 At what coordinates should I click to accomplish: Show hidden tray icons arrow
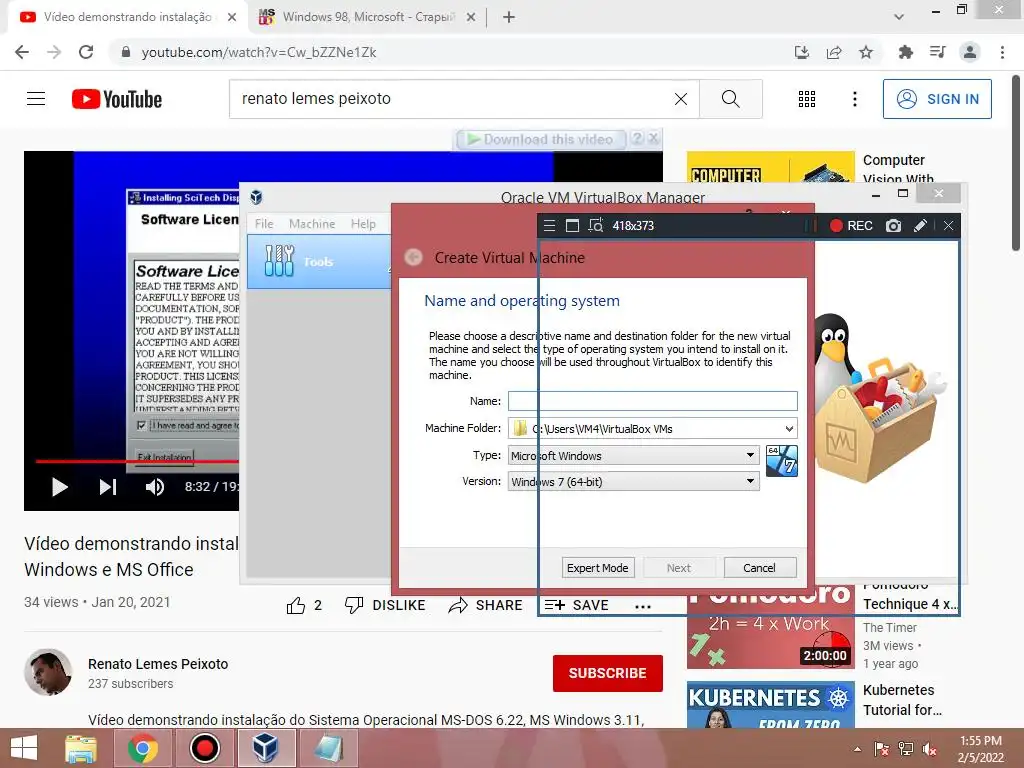(x=857, y=749)
